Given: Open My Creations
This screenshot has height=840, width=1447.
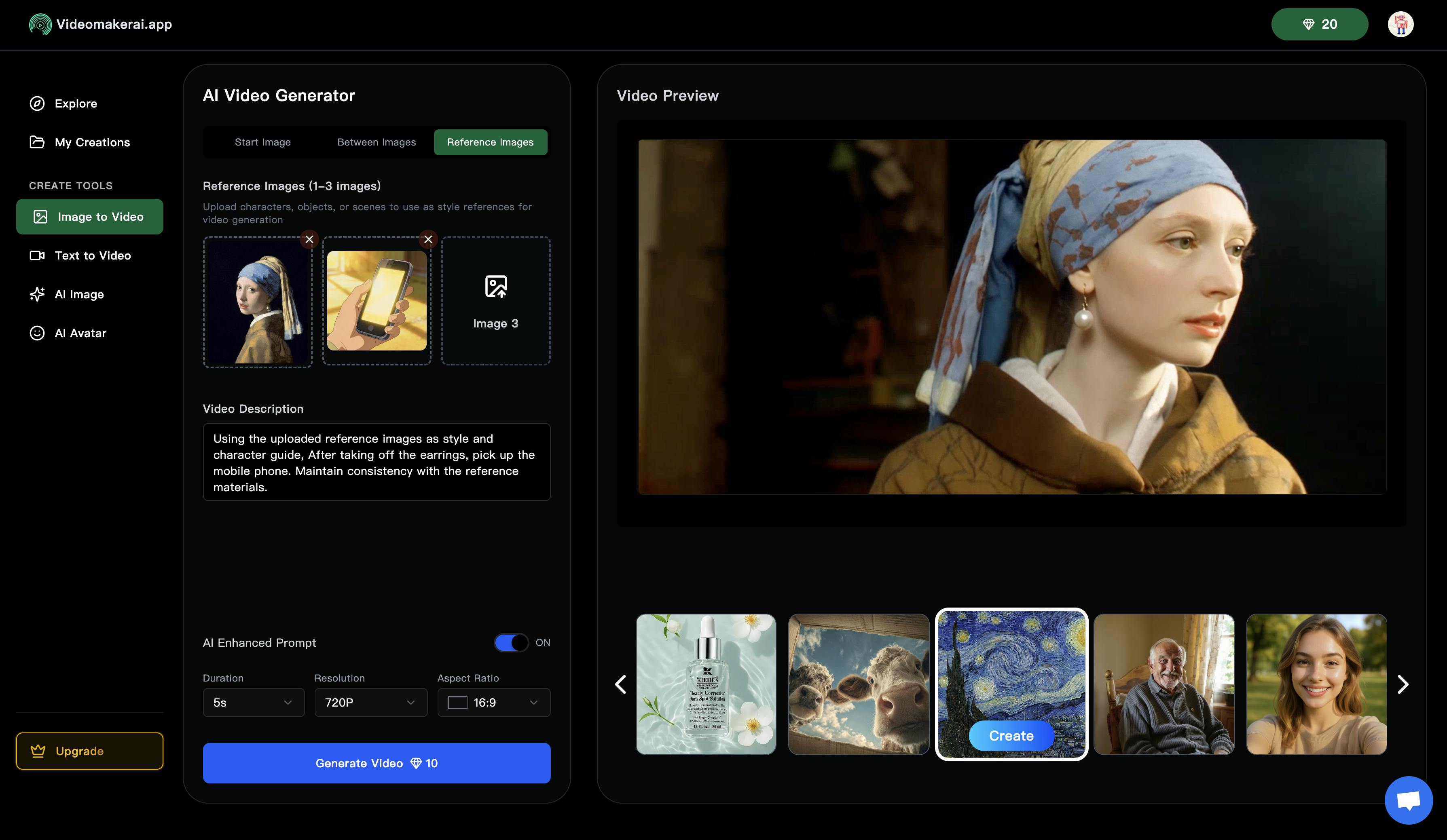Looking at the screenshot, I should point(92,142).
